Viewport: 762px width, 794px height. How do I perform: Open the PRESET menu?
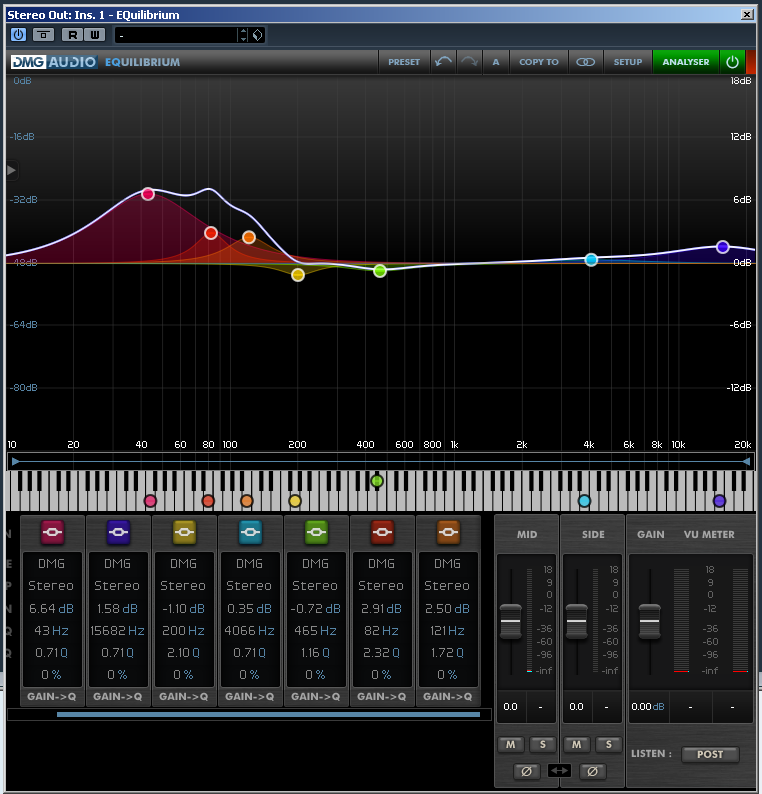(x=404, y=62)
